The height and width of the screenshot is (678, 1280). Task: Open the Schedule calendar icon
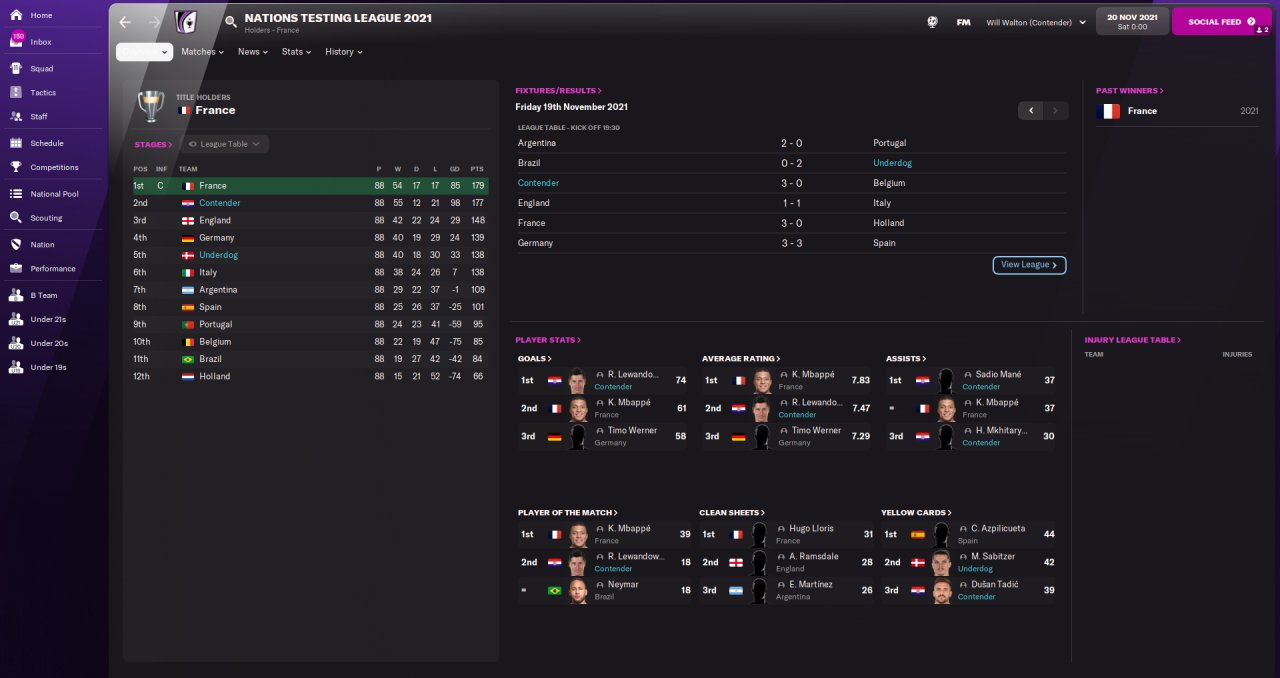coord(16,143)
